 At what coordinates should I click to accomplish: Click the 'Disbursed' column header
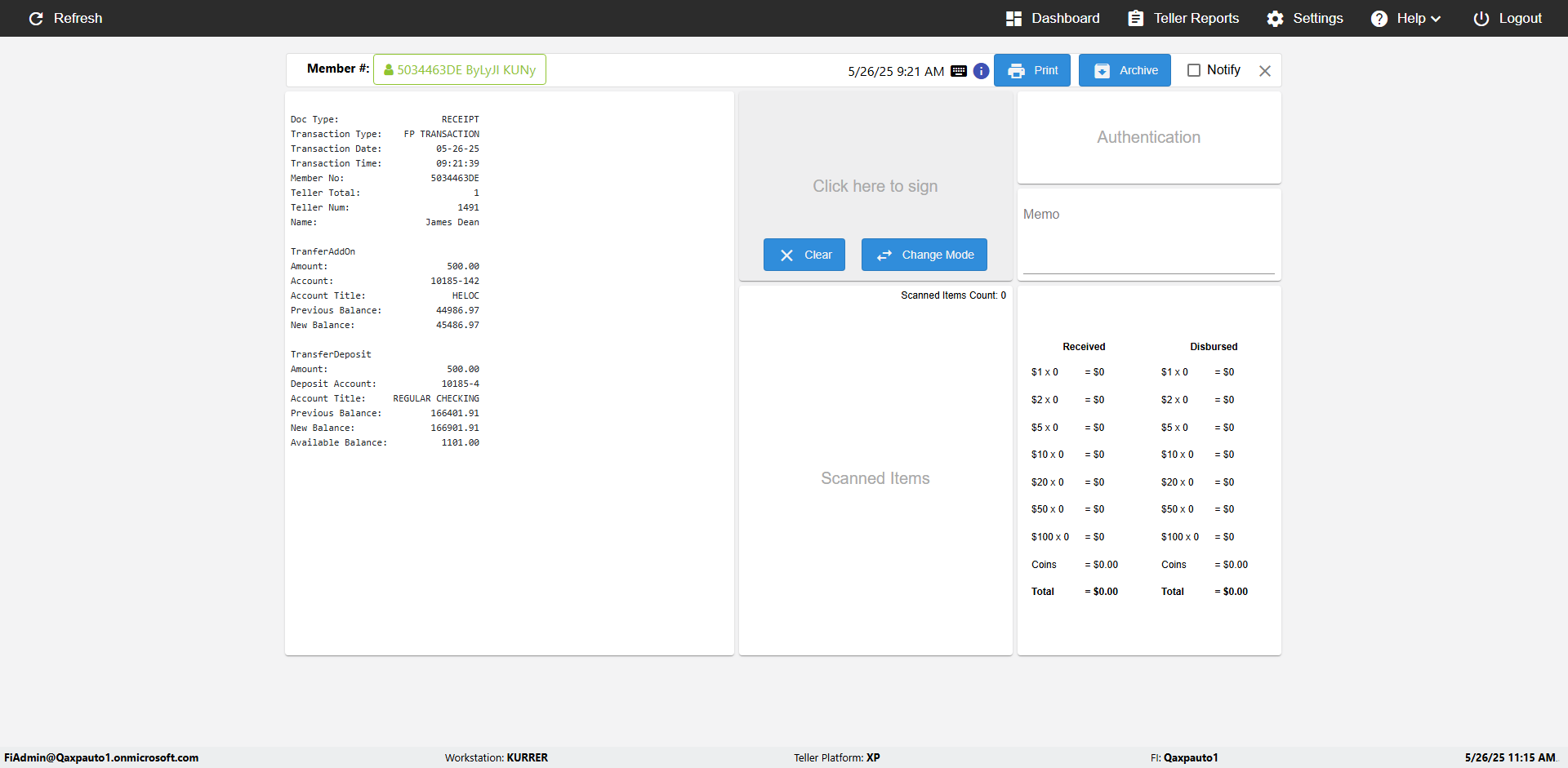point(1214,347)
